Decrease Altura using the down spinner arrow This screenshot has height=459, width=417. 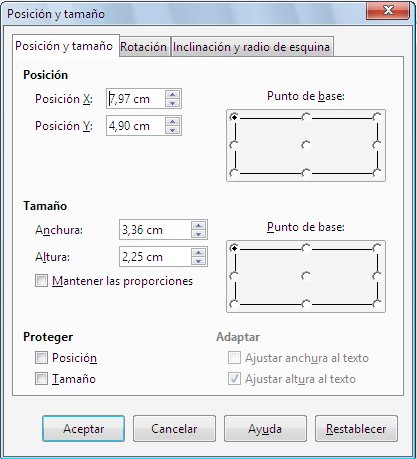coord(198,261)
